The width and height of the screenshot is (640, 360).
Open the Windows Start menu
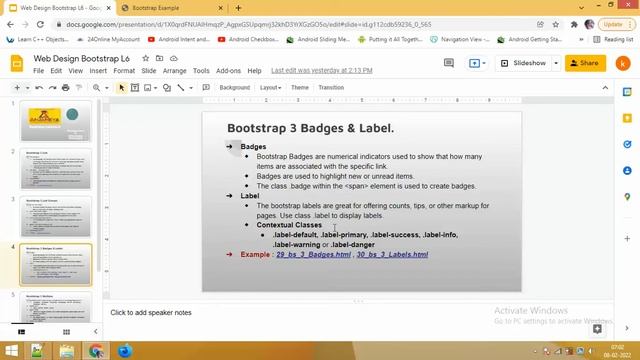[11, 351]
